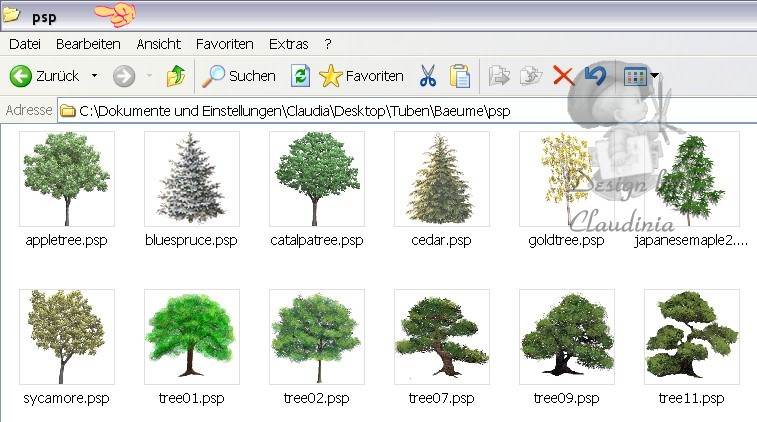Select cedar.psp thumbnail
The height and width of the screenshot is (422, 757).
[x=442, y=179]
